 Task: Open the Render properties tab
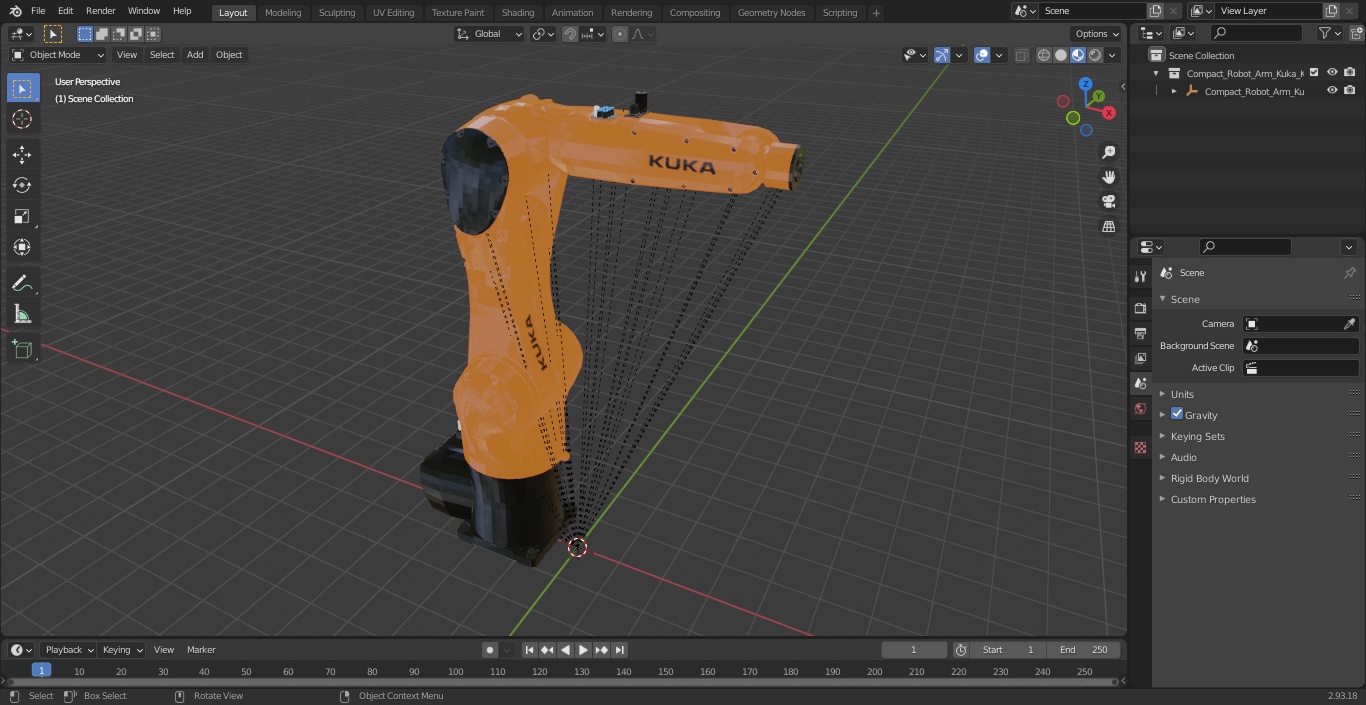tap(1140, 308)
